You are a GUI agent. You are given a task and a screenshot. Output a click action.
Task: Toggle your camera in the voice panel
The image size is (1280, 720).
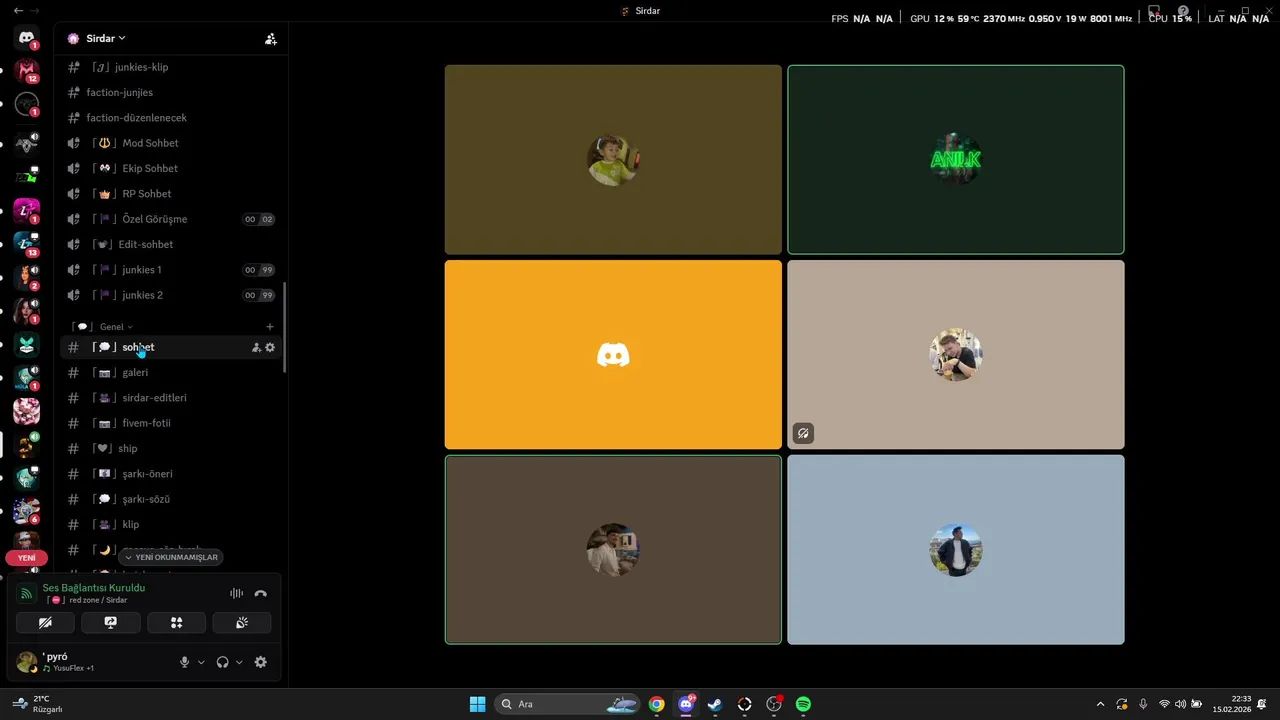pos(45,622)
